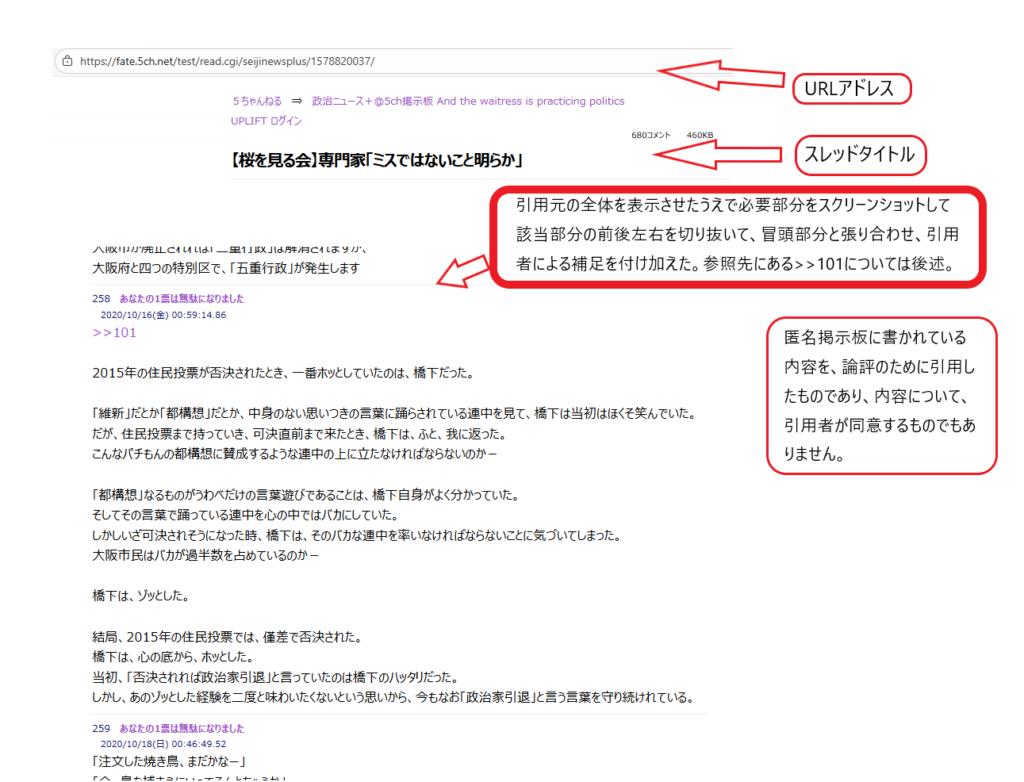Screen dimensions: 1024x782
Task: Select post number 259
Action: (100, 729)
